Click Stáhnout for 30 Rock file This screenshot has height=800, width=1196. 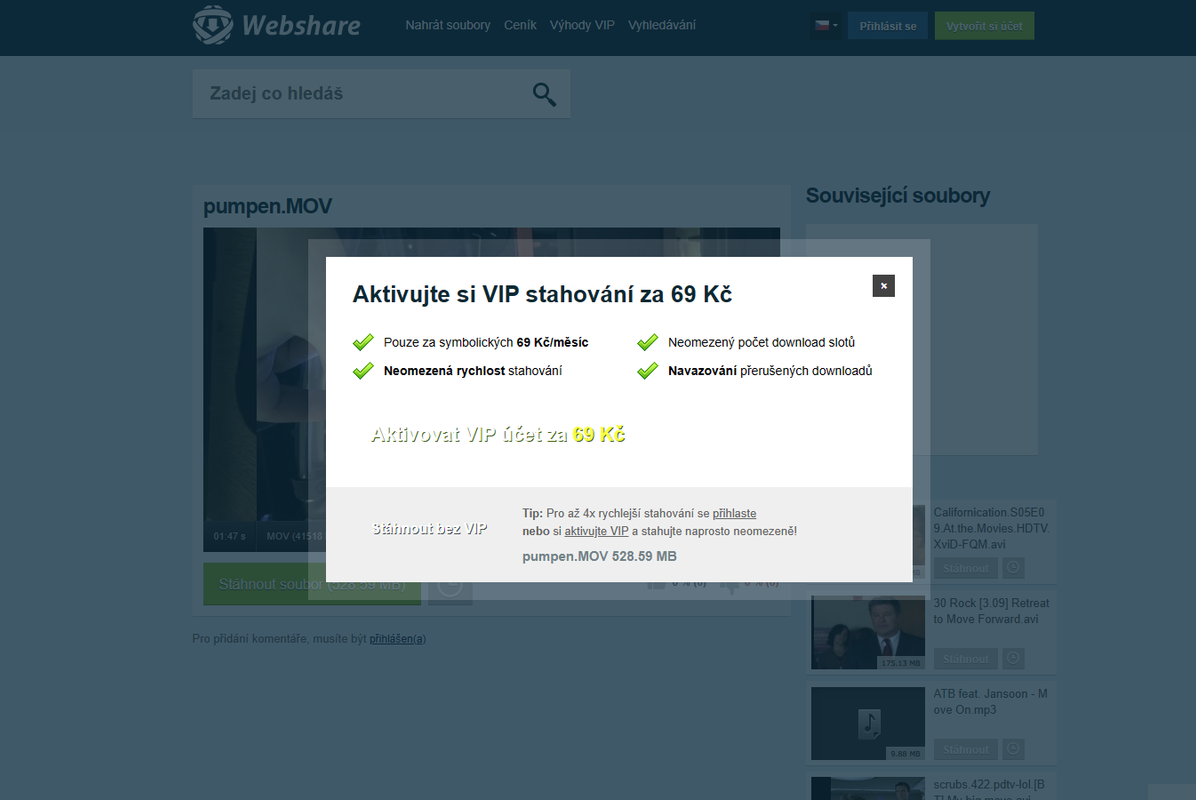(x=965, y=659)
